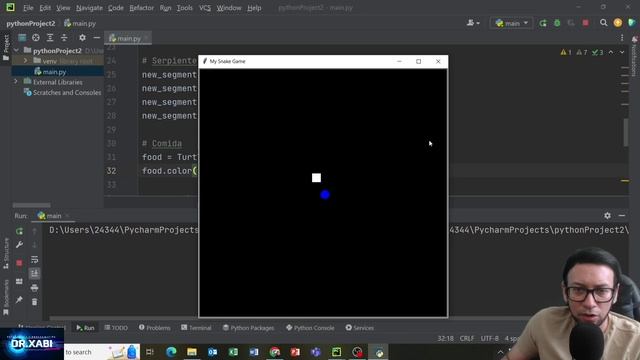Go to next highlighted error arrow
Image resolution: width=640 pixels, height=360 pixels.
point(622,52)
